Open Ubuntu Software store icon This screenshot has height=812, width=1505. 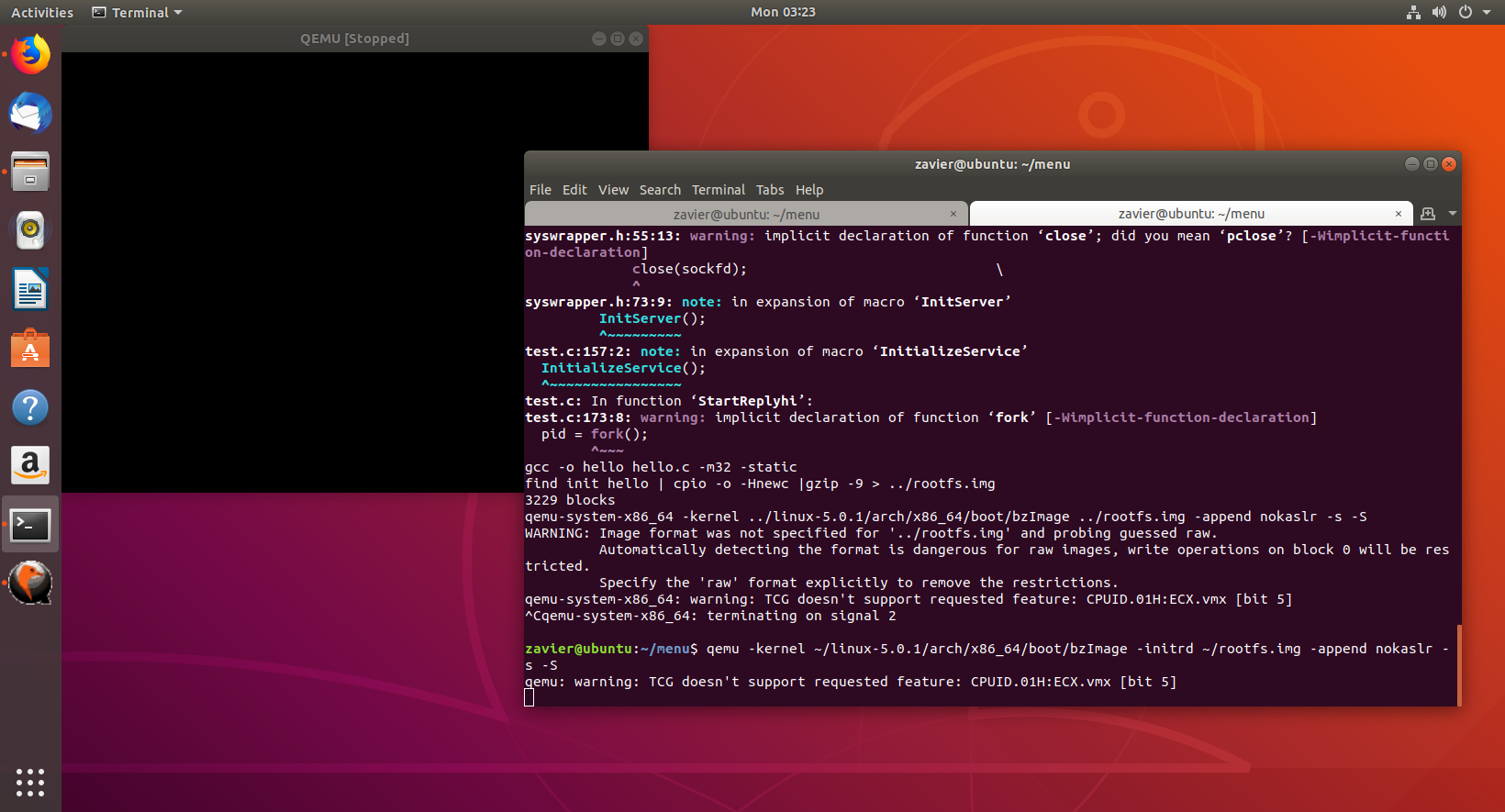point(30,349)
